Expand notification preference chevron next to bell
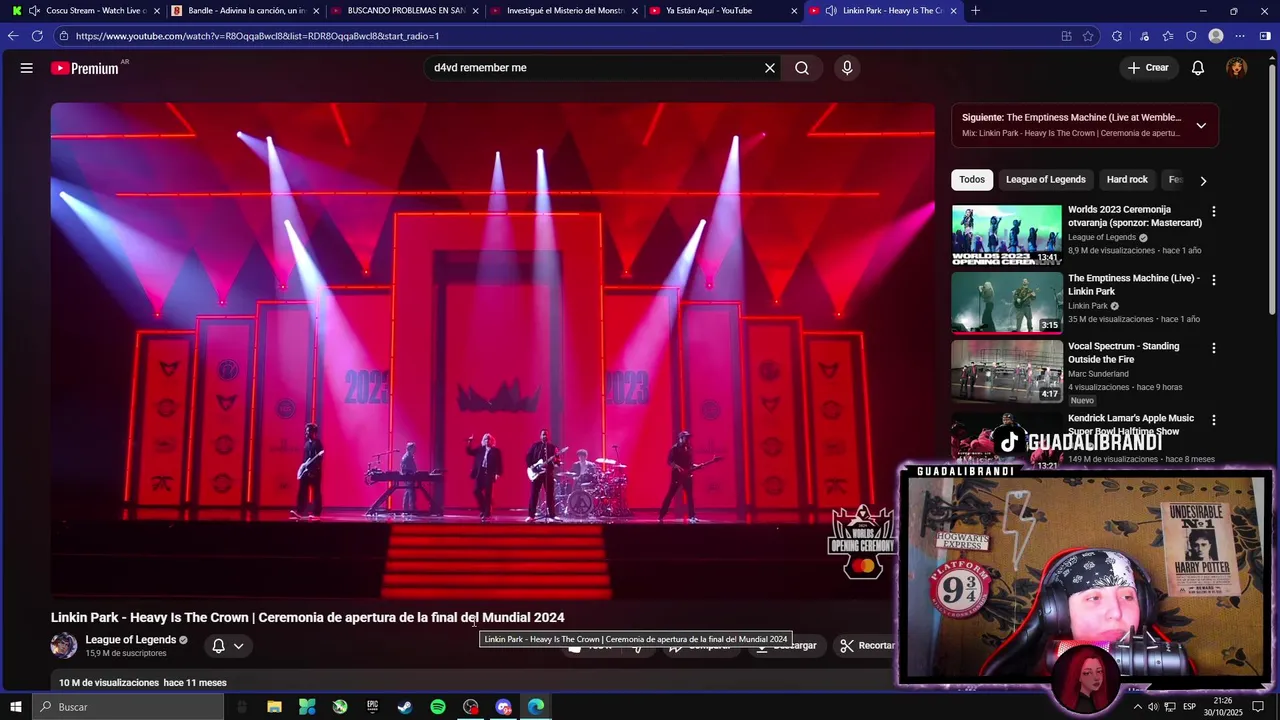This screenshot has width=1280, height=720. click(239, 646)
